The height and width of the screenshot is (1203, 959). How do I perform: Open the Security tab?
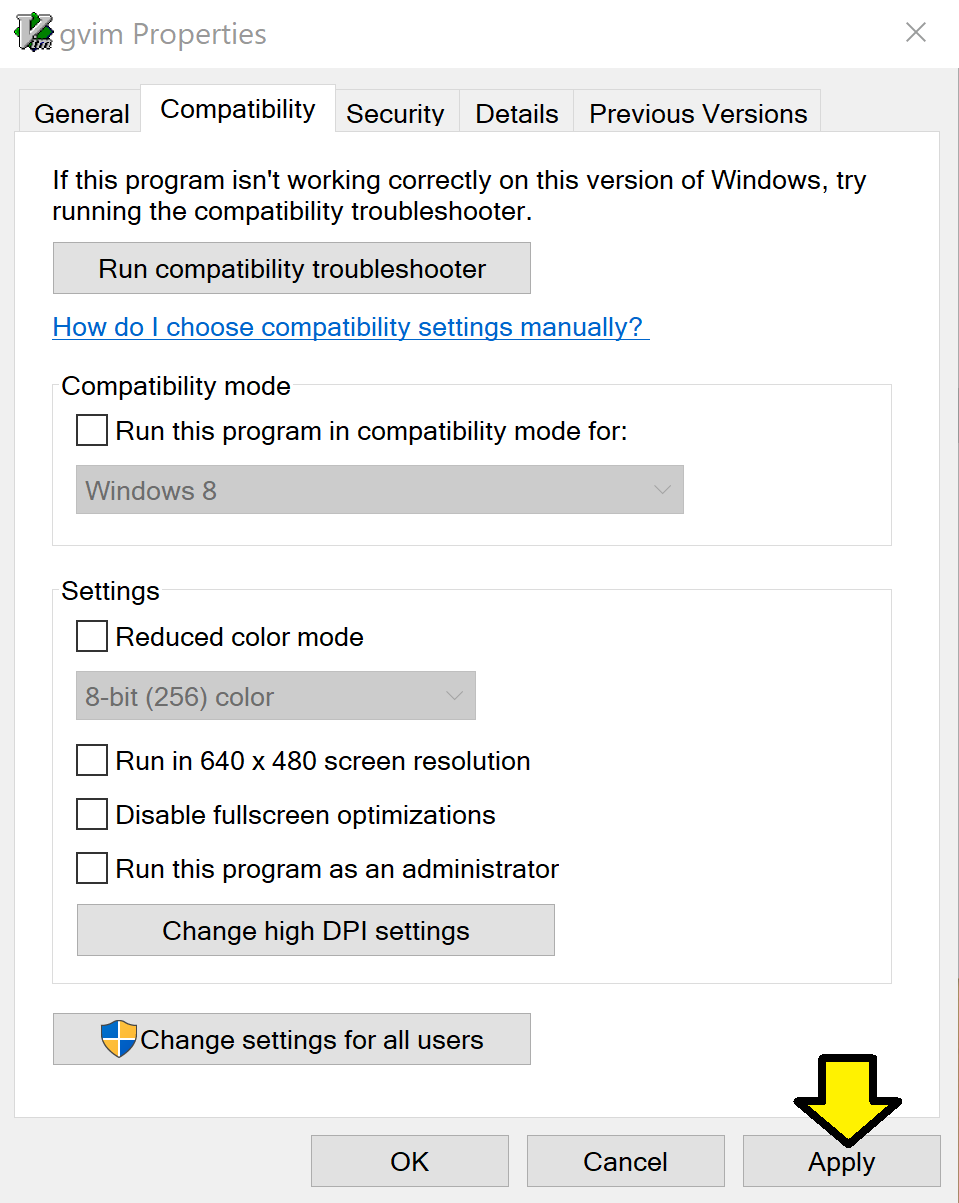(395, 113)
